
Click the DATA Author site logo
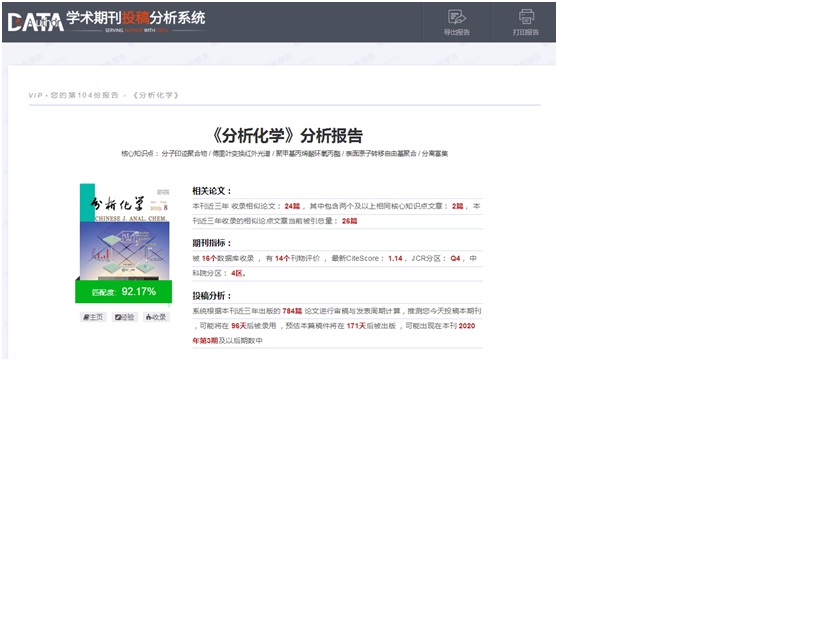tap(36, 22)
